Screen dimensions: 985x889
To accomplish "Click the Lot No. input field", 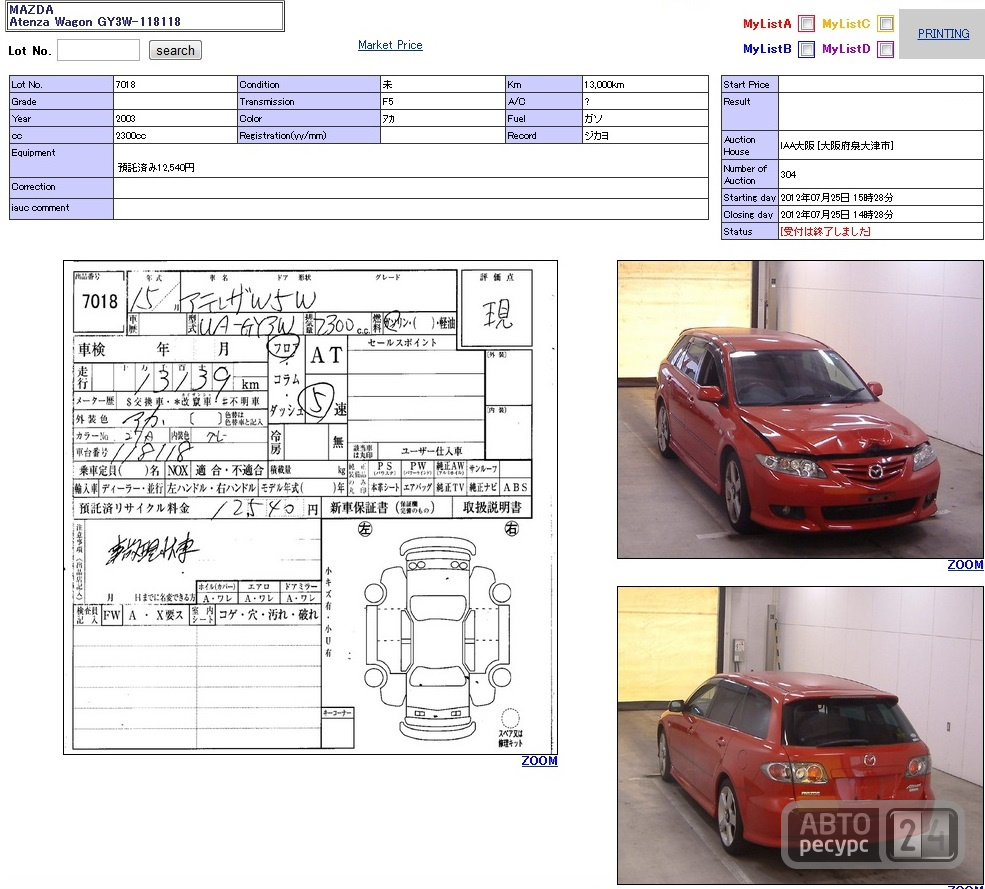I will point(98,50).
